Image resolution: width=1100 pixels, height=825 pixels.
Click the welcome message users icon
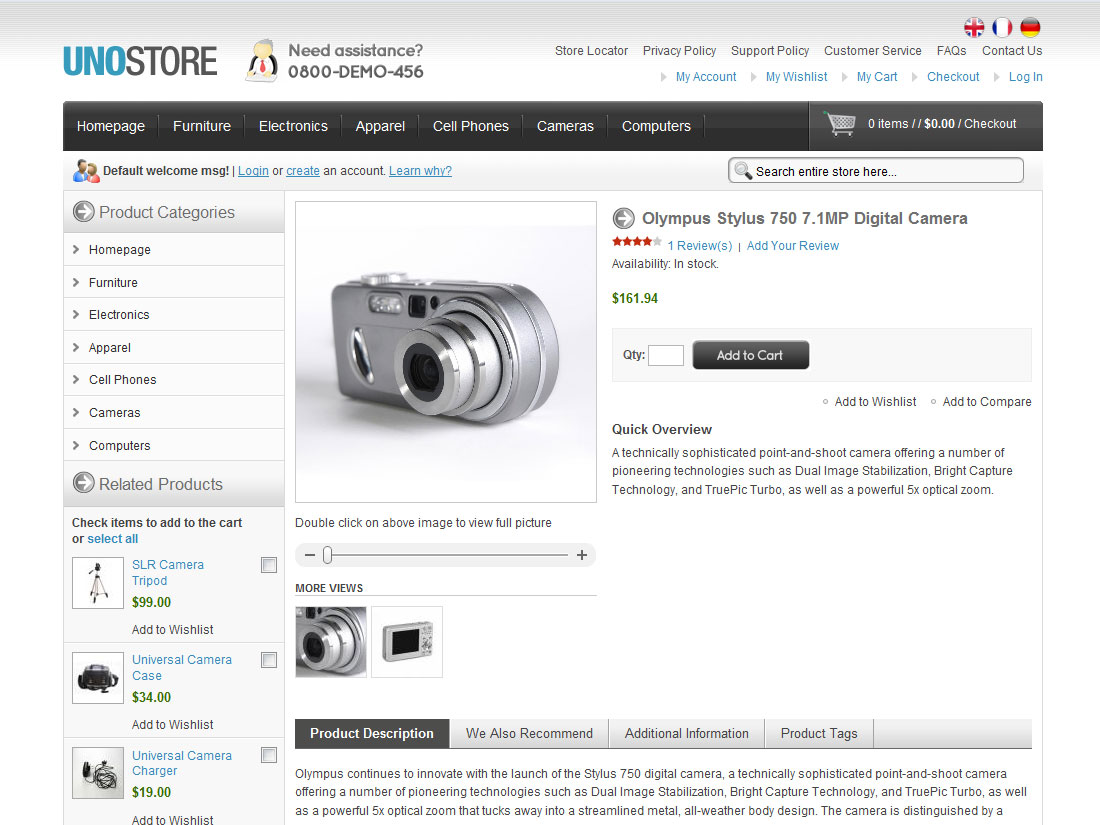[x=86, y=170]
